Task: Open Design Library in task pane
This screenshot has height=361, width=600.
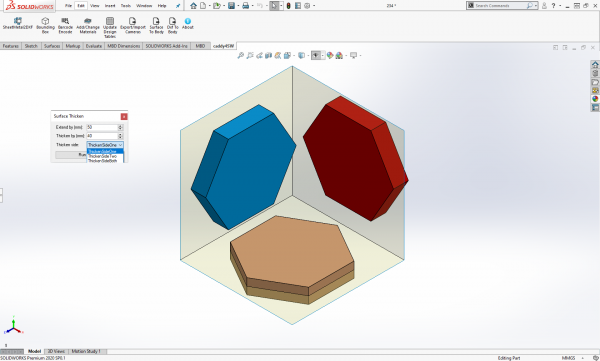Action: [595, 73]
